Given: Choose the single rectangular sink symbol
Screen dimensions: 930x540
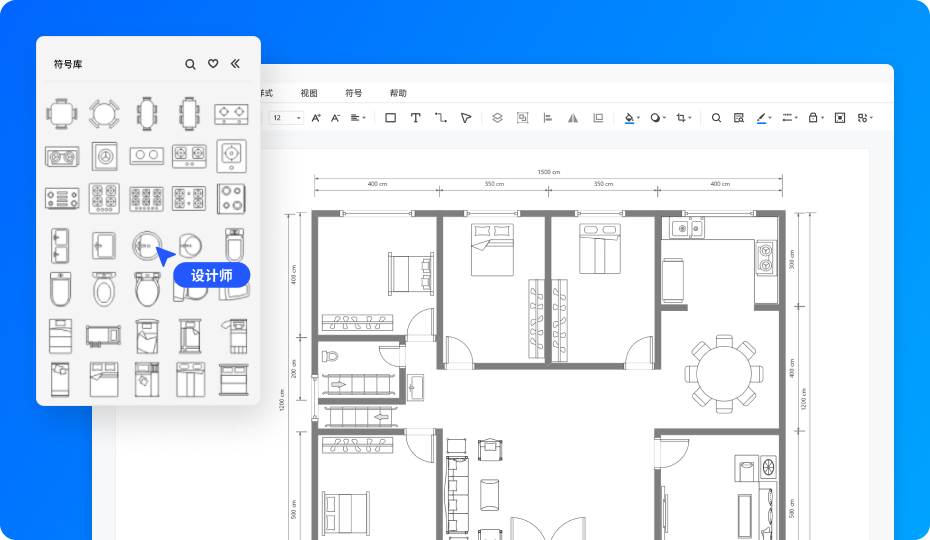Looking at the screenshot, I should [104, 245].
